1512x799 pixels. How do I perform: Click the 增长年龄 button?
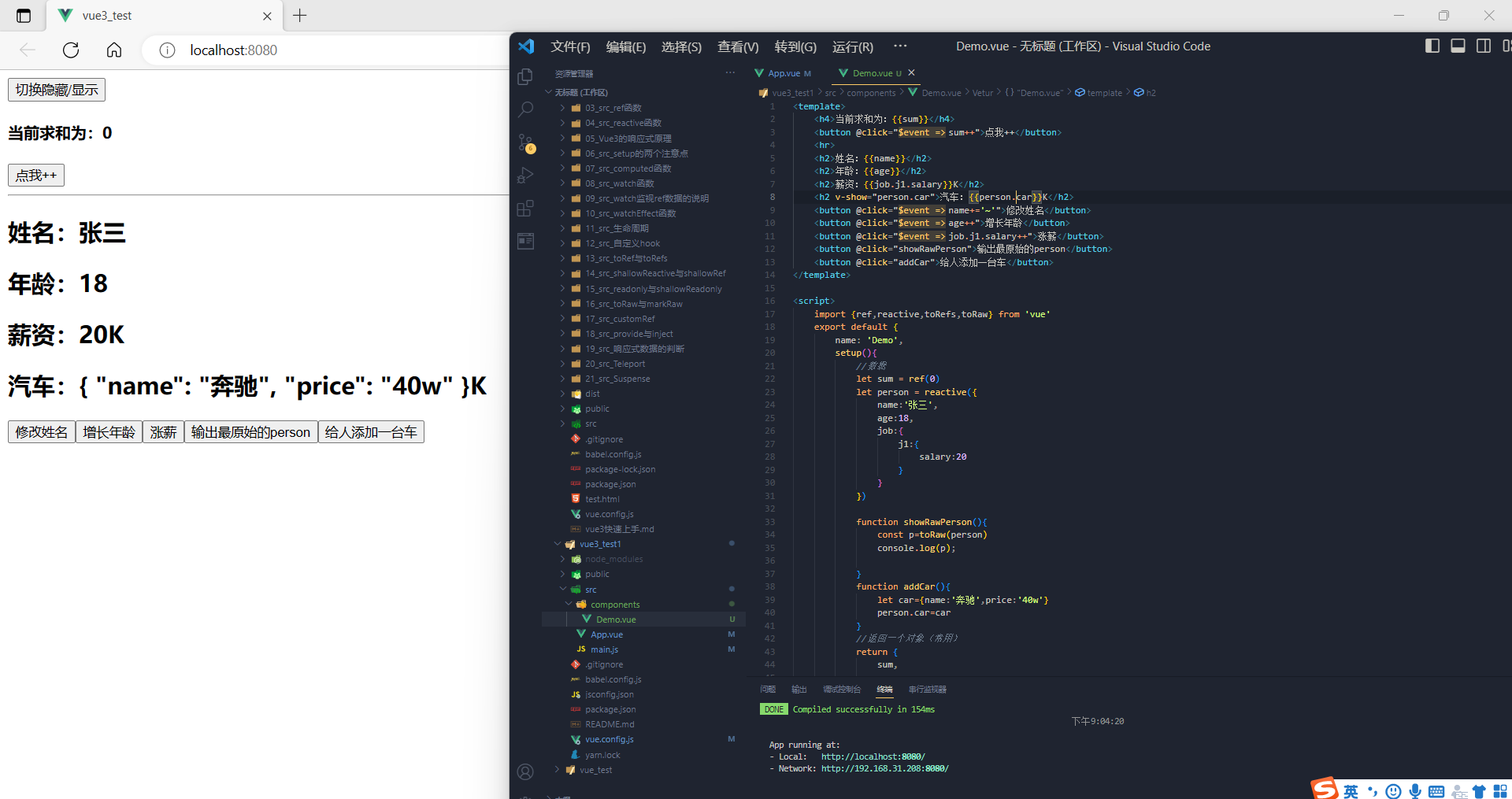point(109,432)
